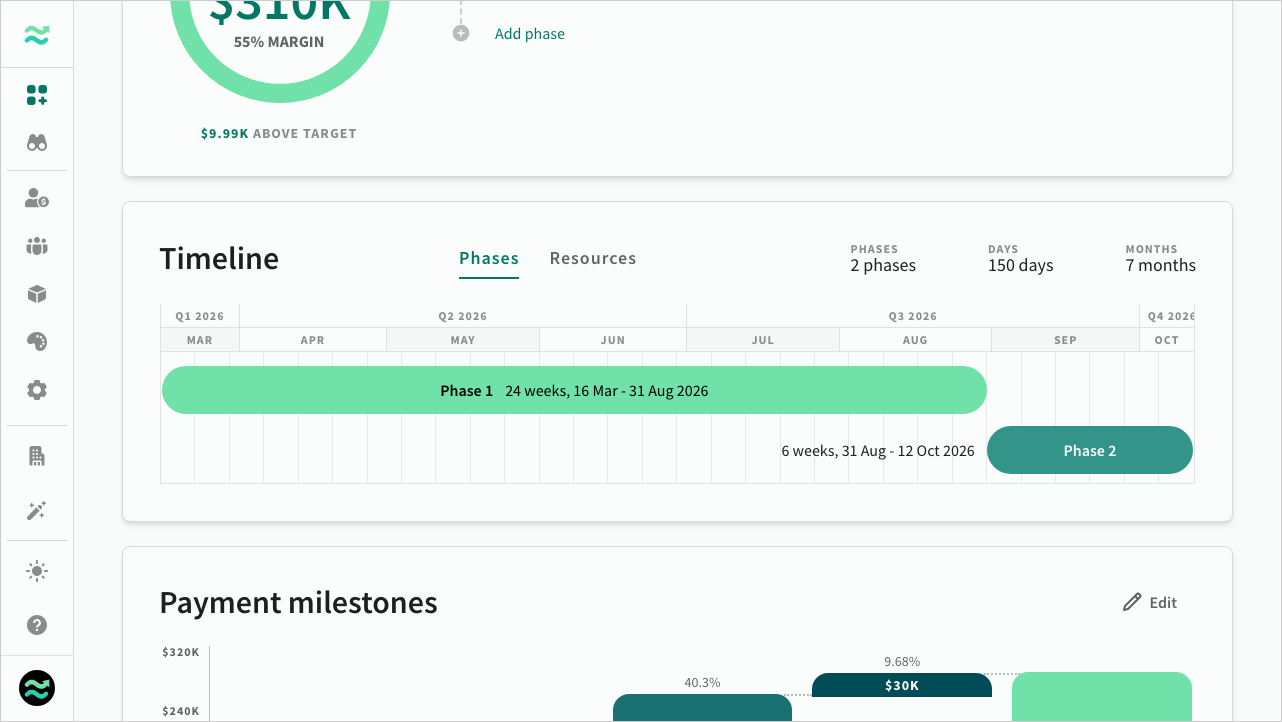The image size is (1282, 722).
Task: Click the Add phase link
Action: coord(529,34)
